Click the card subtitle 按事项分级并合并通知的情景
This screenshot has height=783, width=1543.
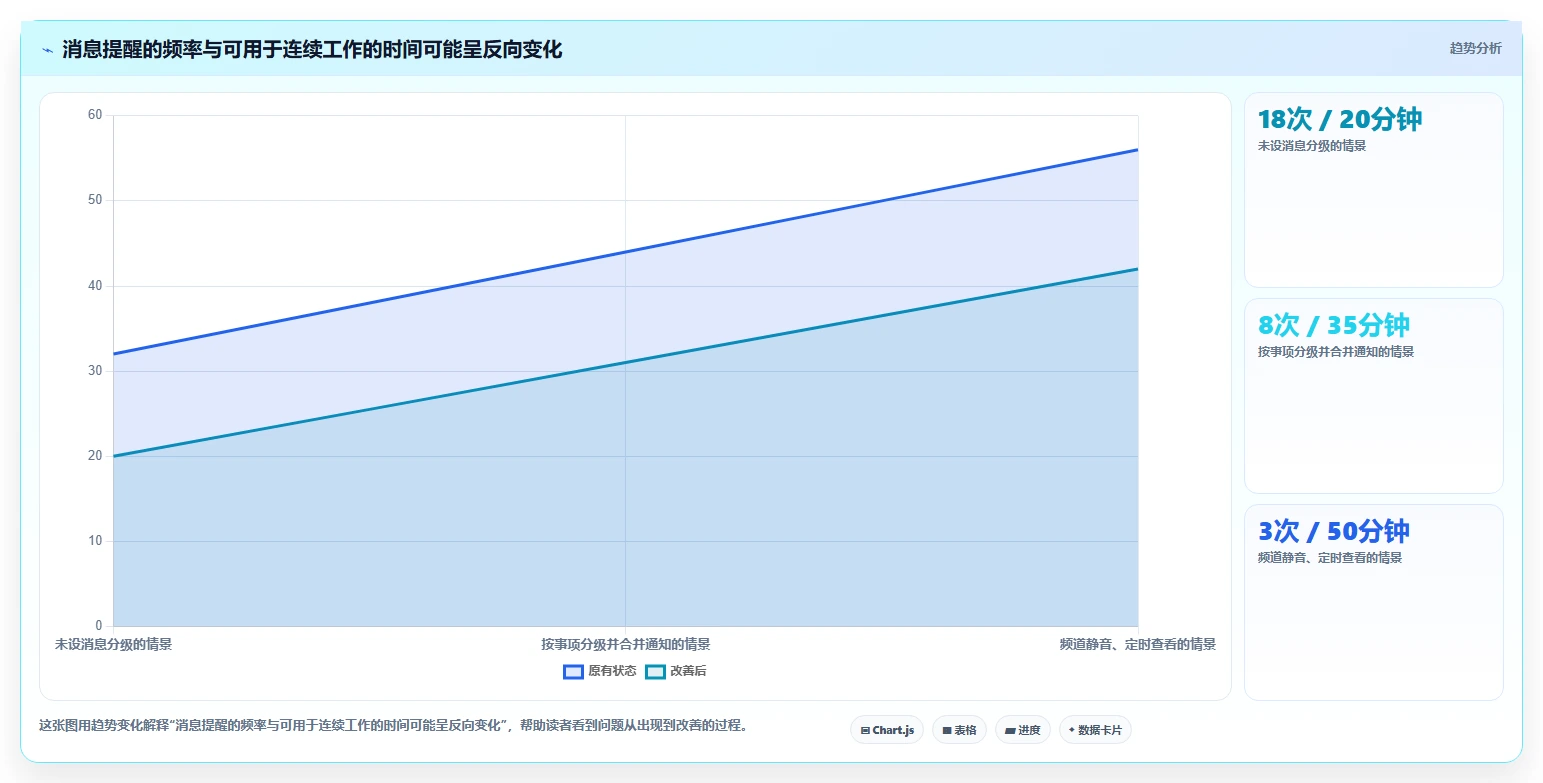pyautogui.click(x=1336, y=352)
